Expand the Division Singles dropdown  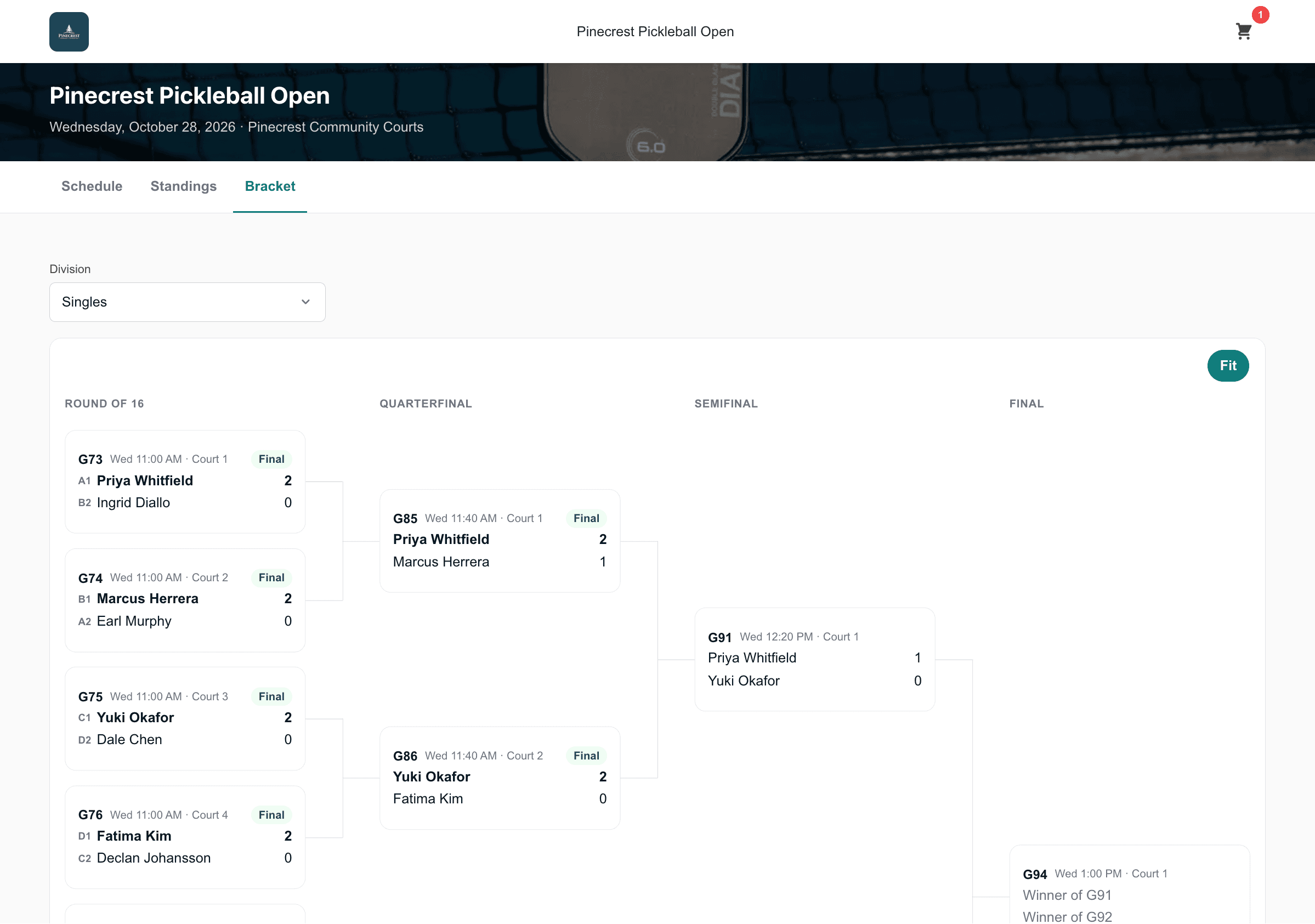(x=188, y=302)
